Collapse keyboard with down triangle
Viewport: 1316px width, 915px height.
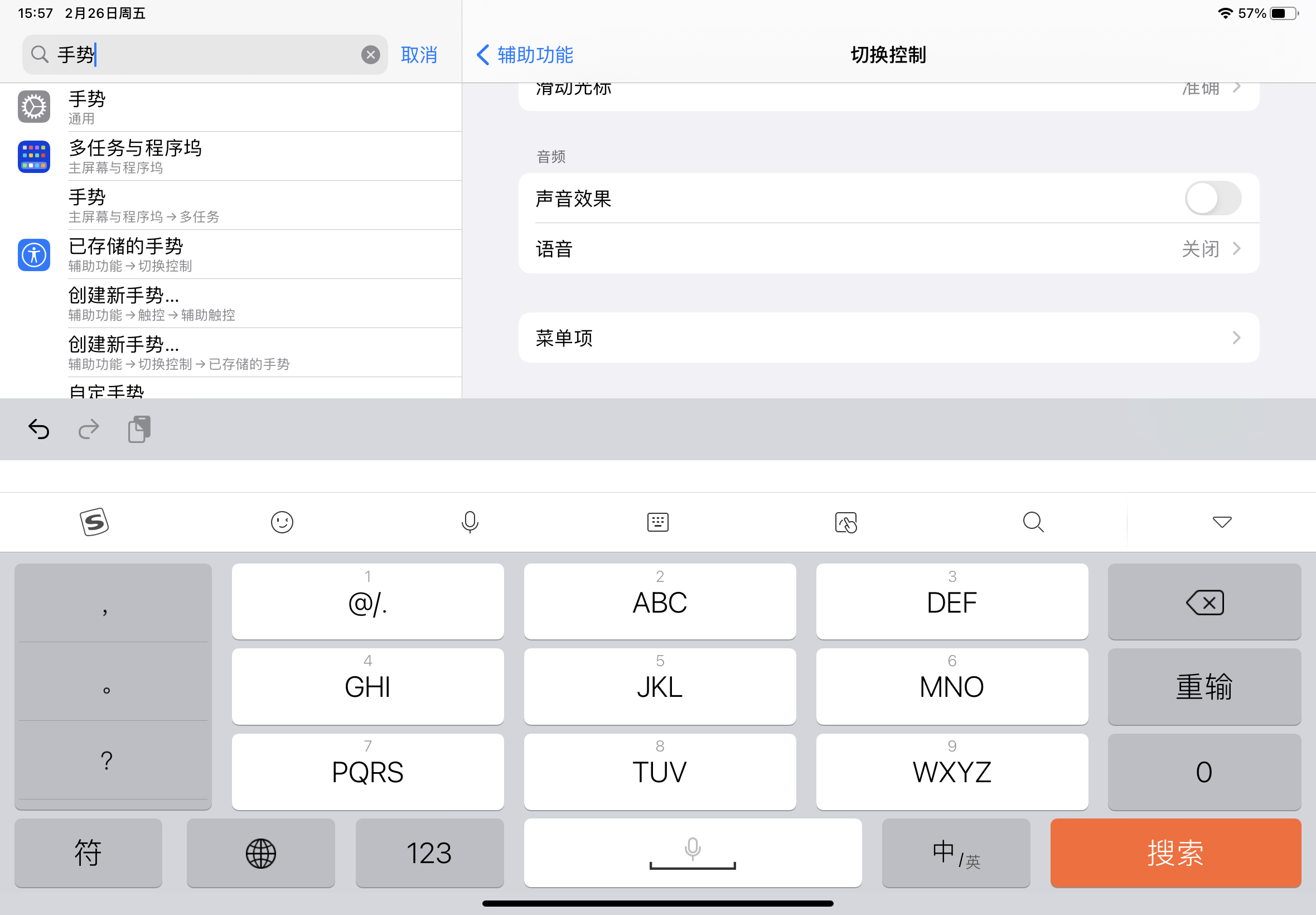(1221, 522)
